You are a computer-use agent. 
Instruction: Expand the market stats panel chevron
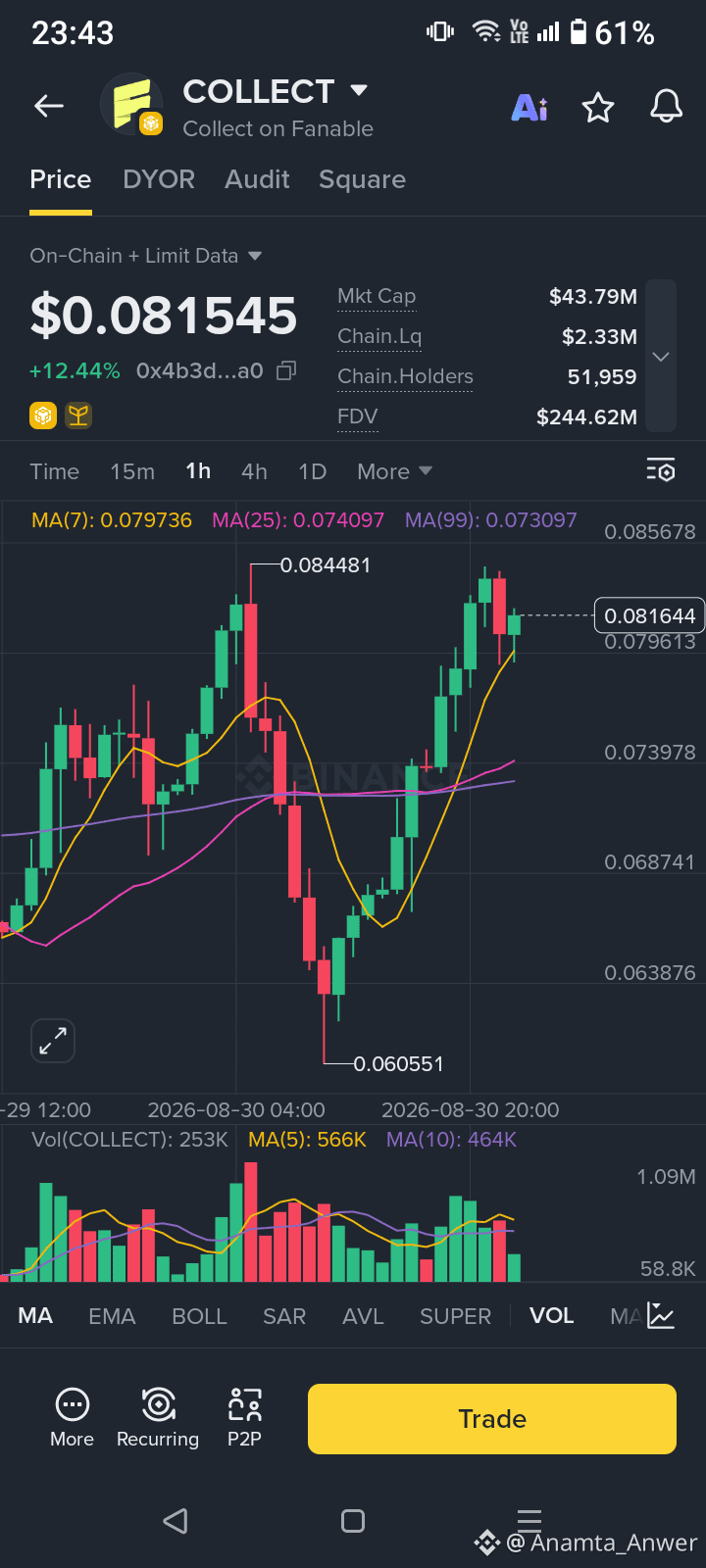661,357
